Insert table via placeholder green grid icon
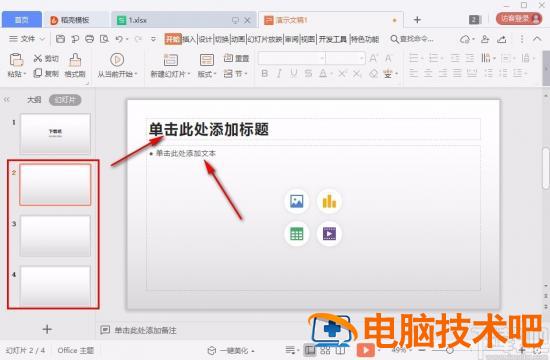 pyautogui.click(x=296, y=234)
